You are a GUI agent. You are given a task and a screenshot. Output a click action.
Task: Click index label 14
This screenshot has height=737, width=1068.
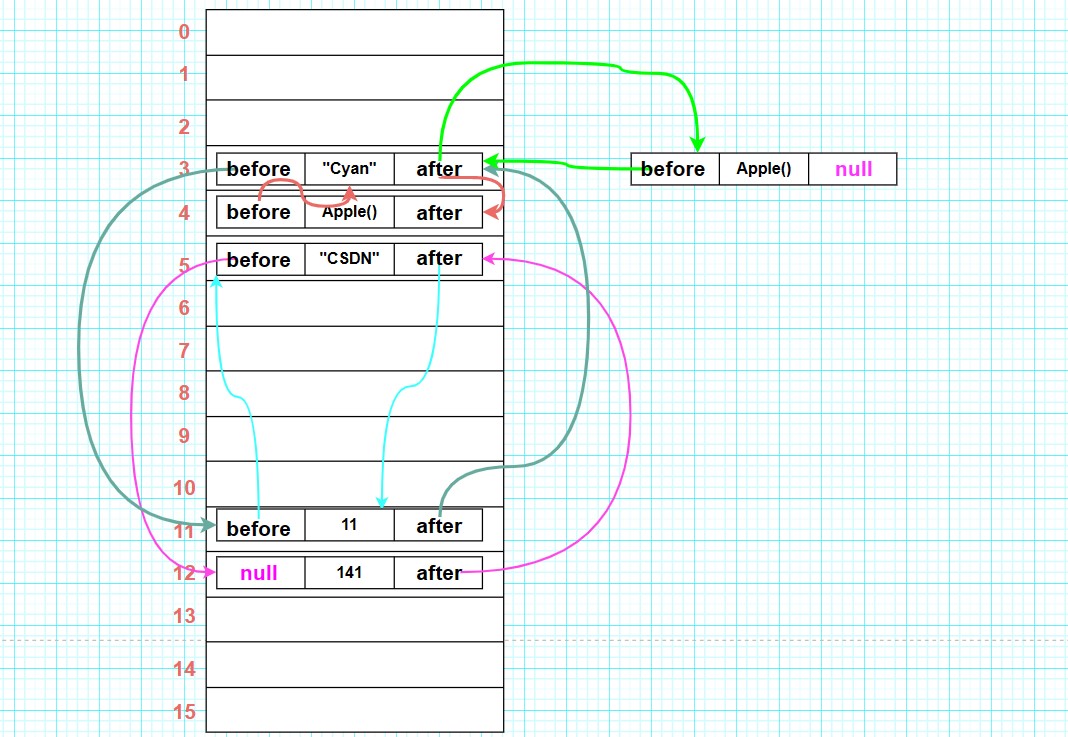coord(184,669)
